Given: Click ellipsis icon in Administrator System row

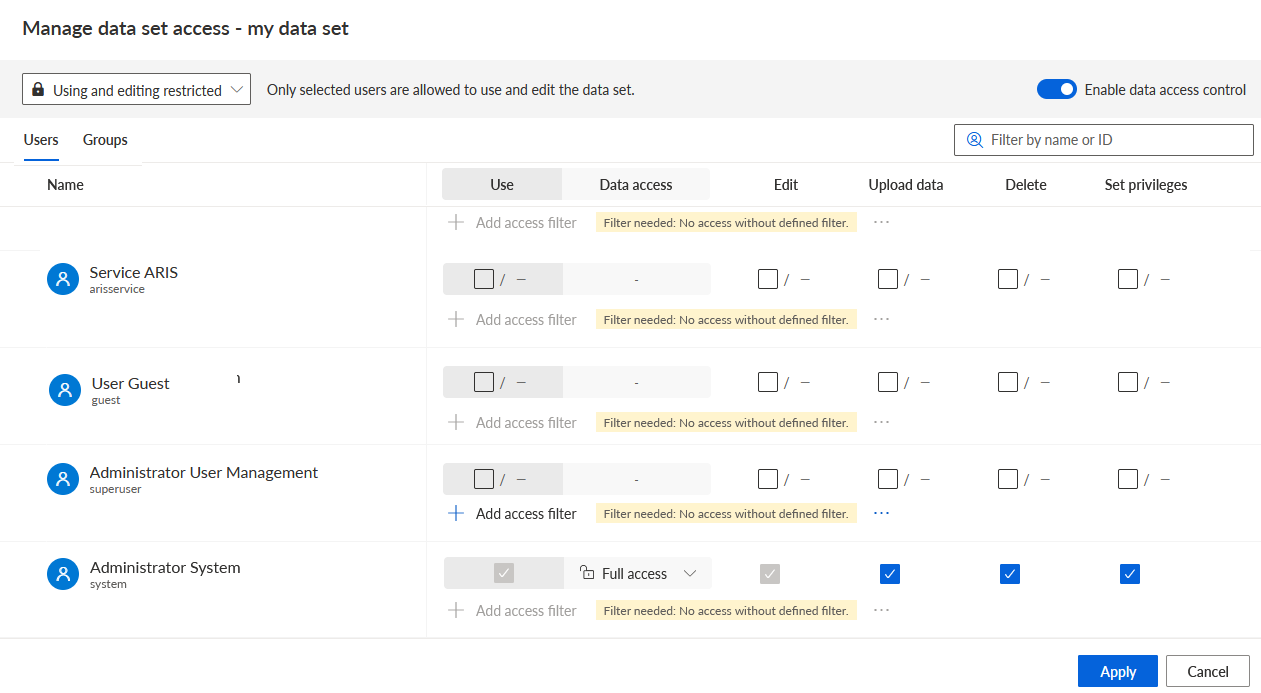Looking at the screenshot, I should click(881, 610).
